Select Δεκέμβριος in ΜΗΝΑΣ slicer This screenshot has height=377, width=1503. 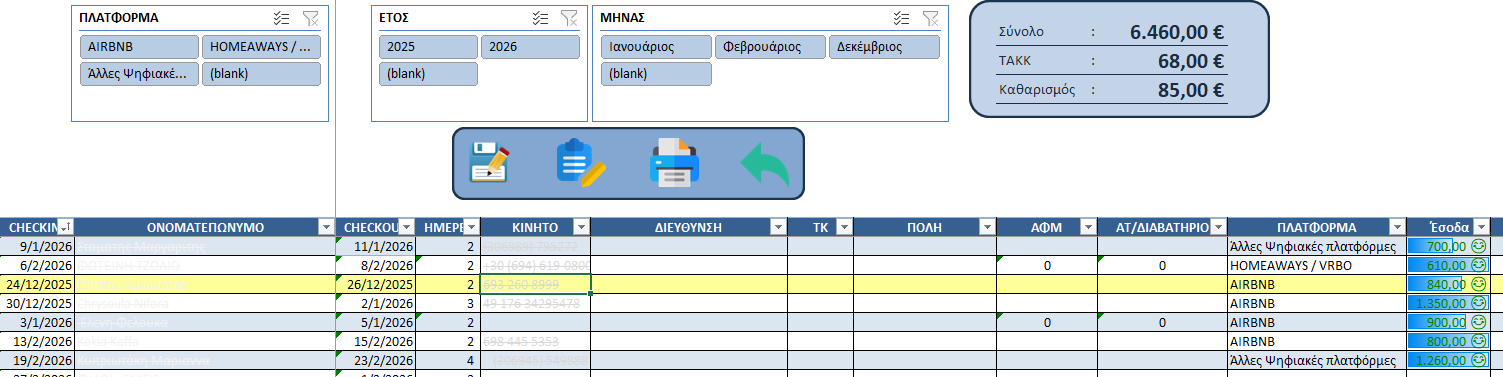coord(884,47)
